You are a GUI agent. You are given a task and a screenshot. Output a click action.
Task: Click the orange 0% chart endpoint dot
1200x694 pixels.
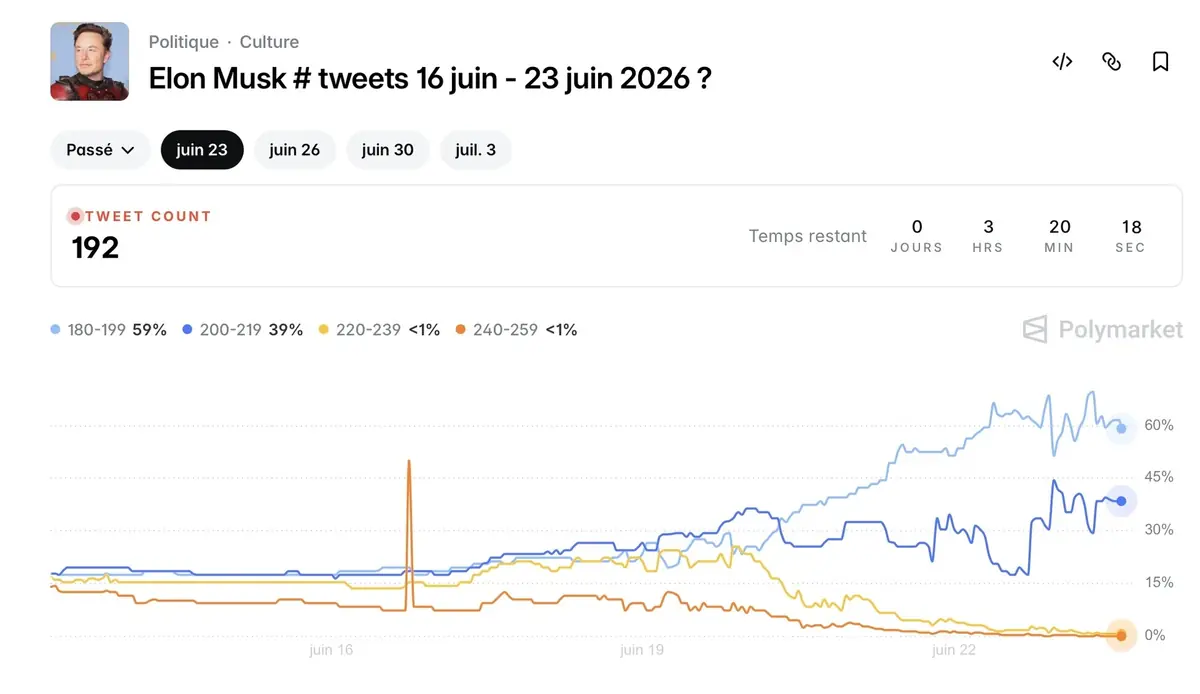pos(1121,635)
